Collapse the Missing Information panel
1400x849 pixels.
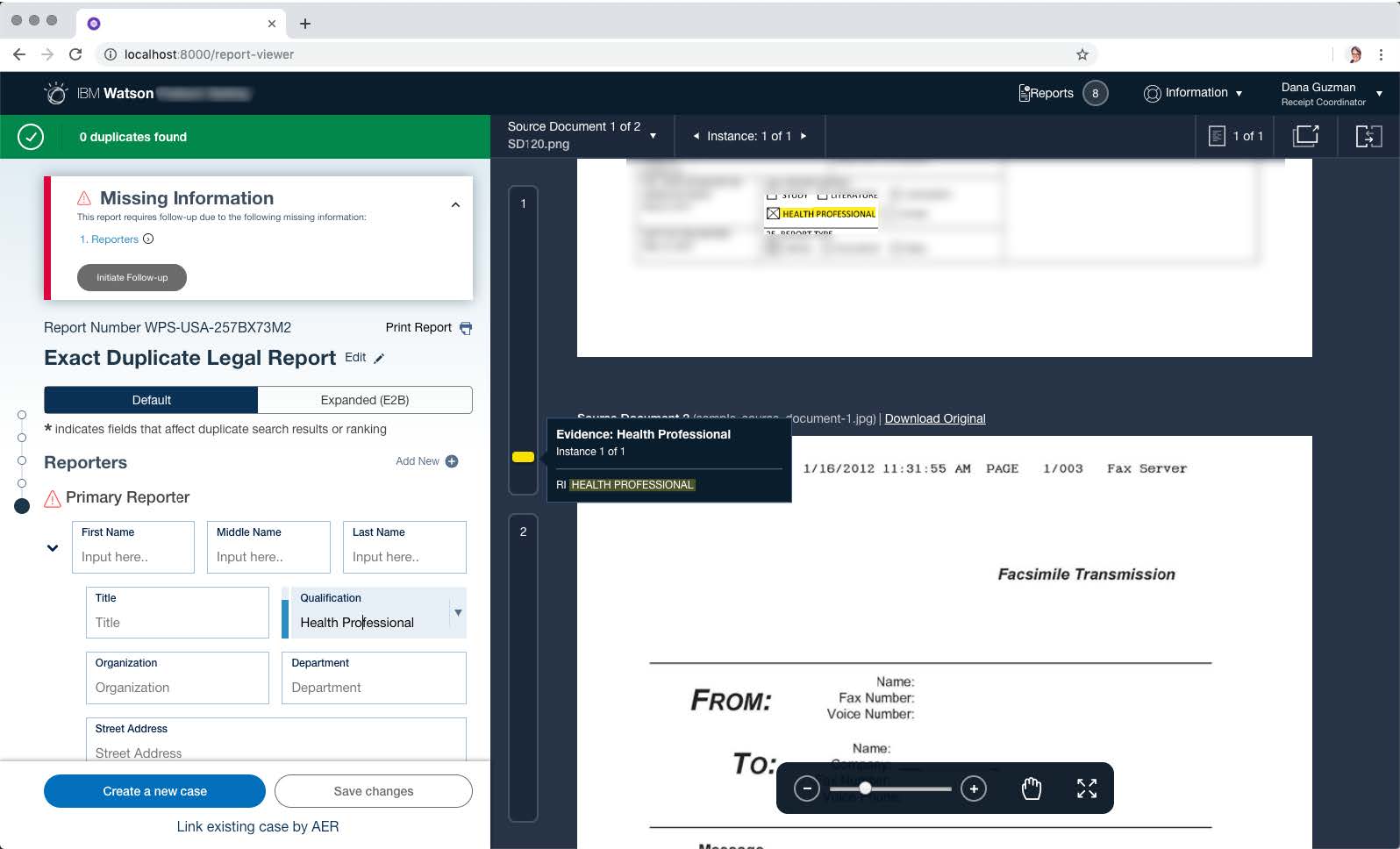[455, 205]
